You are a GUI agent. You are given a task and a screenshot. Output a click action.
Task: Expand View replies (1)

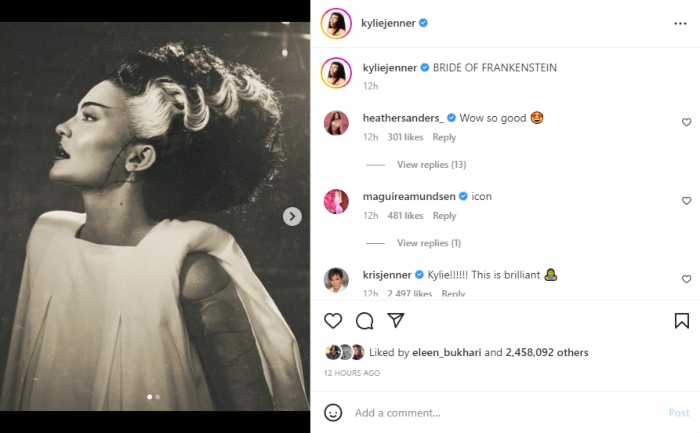[x=428, y=243]
